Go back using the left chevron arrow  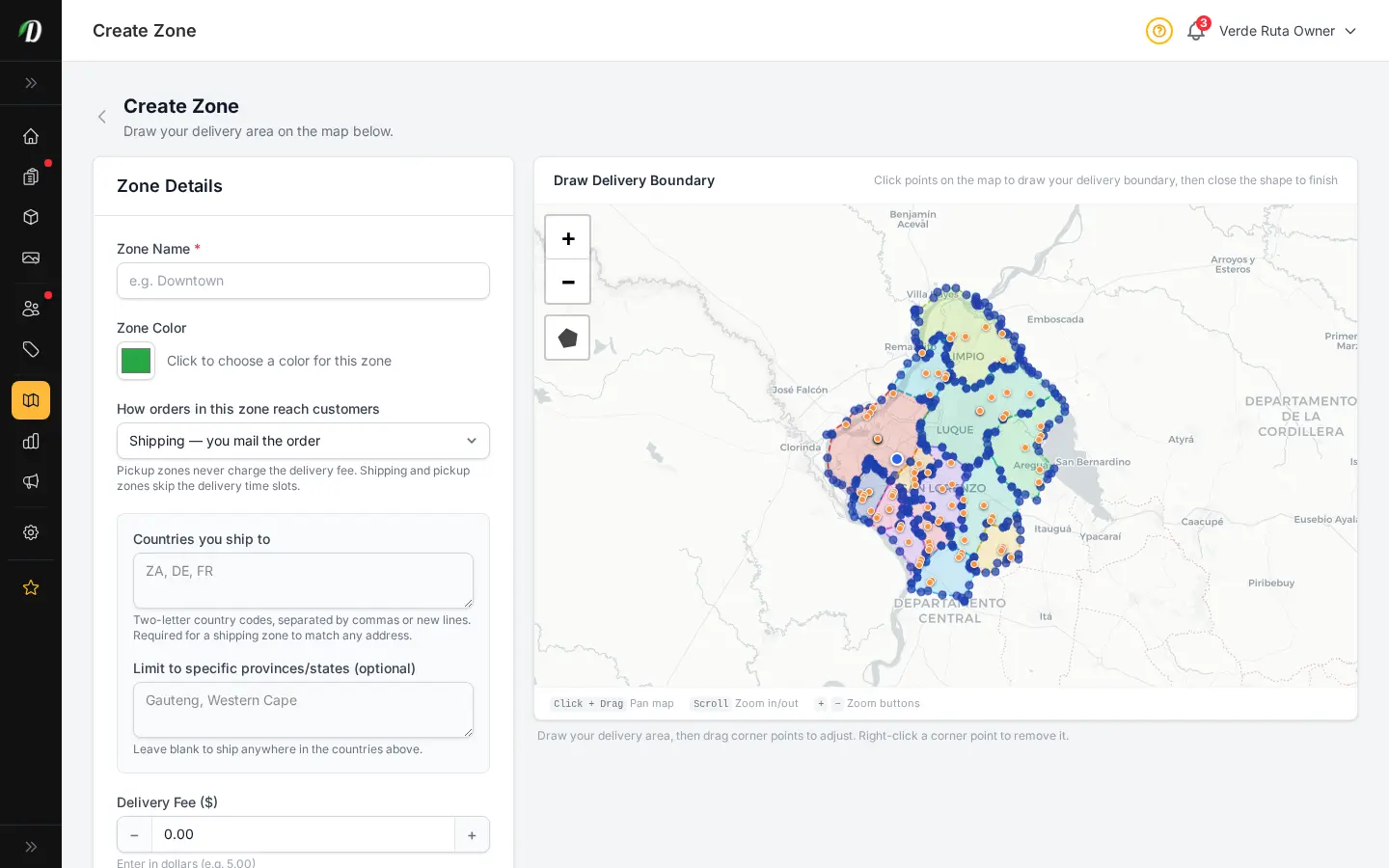point(102,117)
